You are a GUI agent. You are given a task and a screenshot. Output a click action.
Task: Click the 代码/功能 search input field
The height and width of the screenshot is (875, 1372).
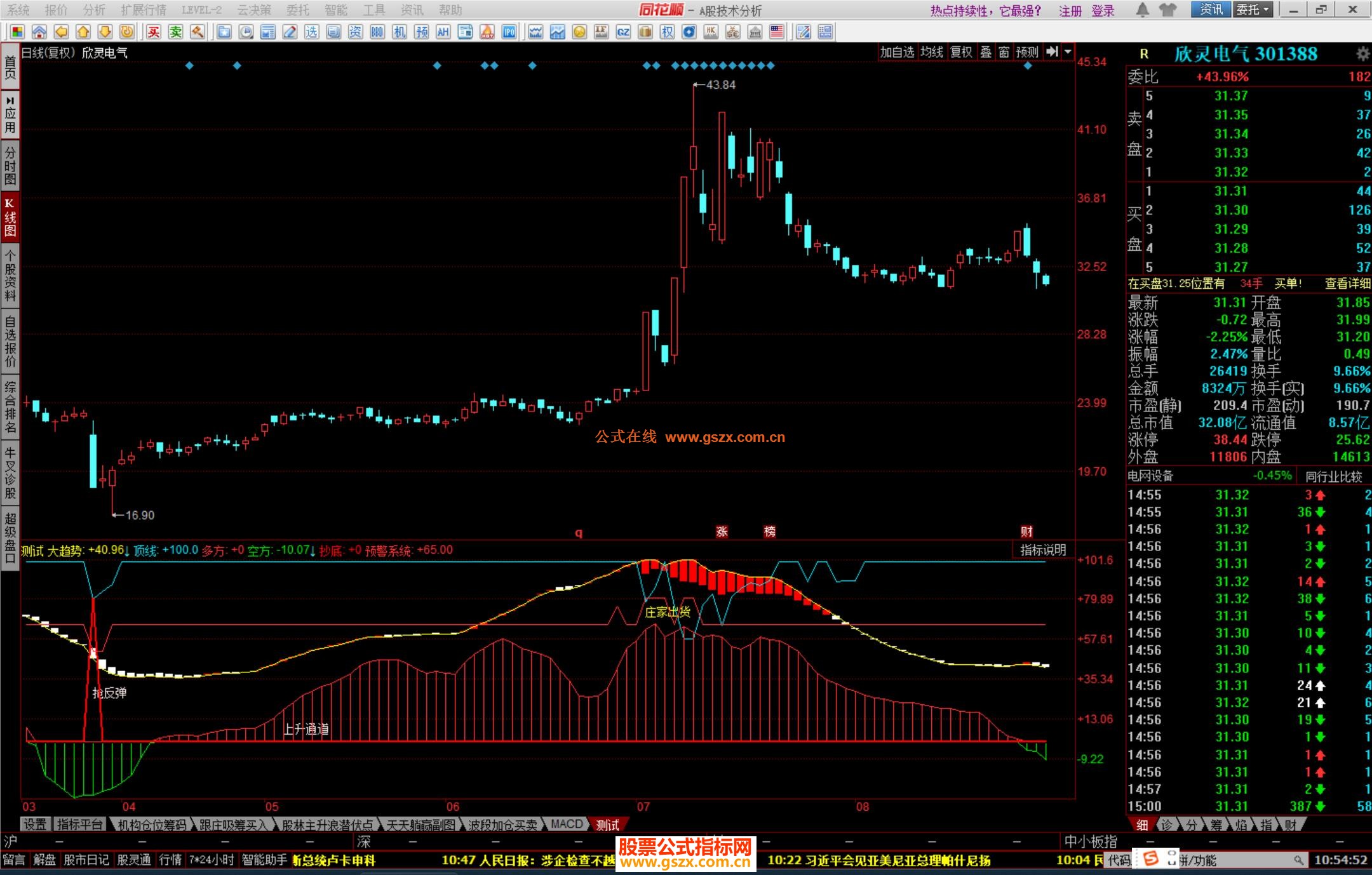point(1239,860)
